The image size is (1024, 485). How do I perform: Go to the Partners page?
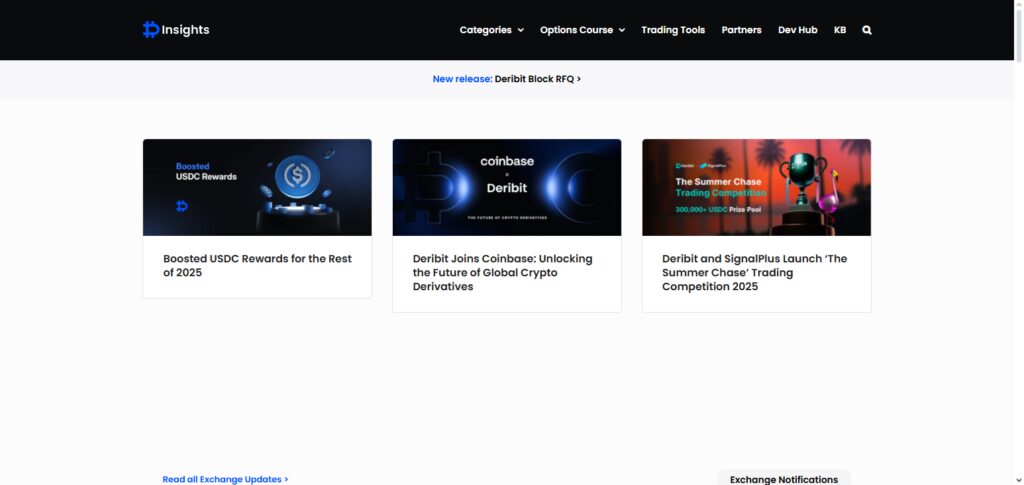(x=741, y=30)
